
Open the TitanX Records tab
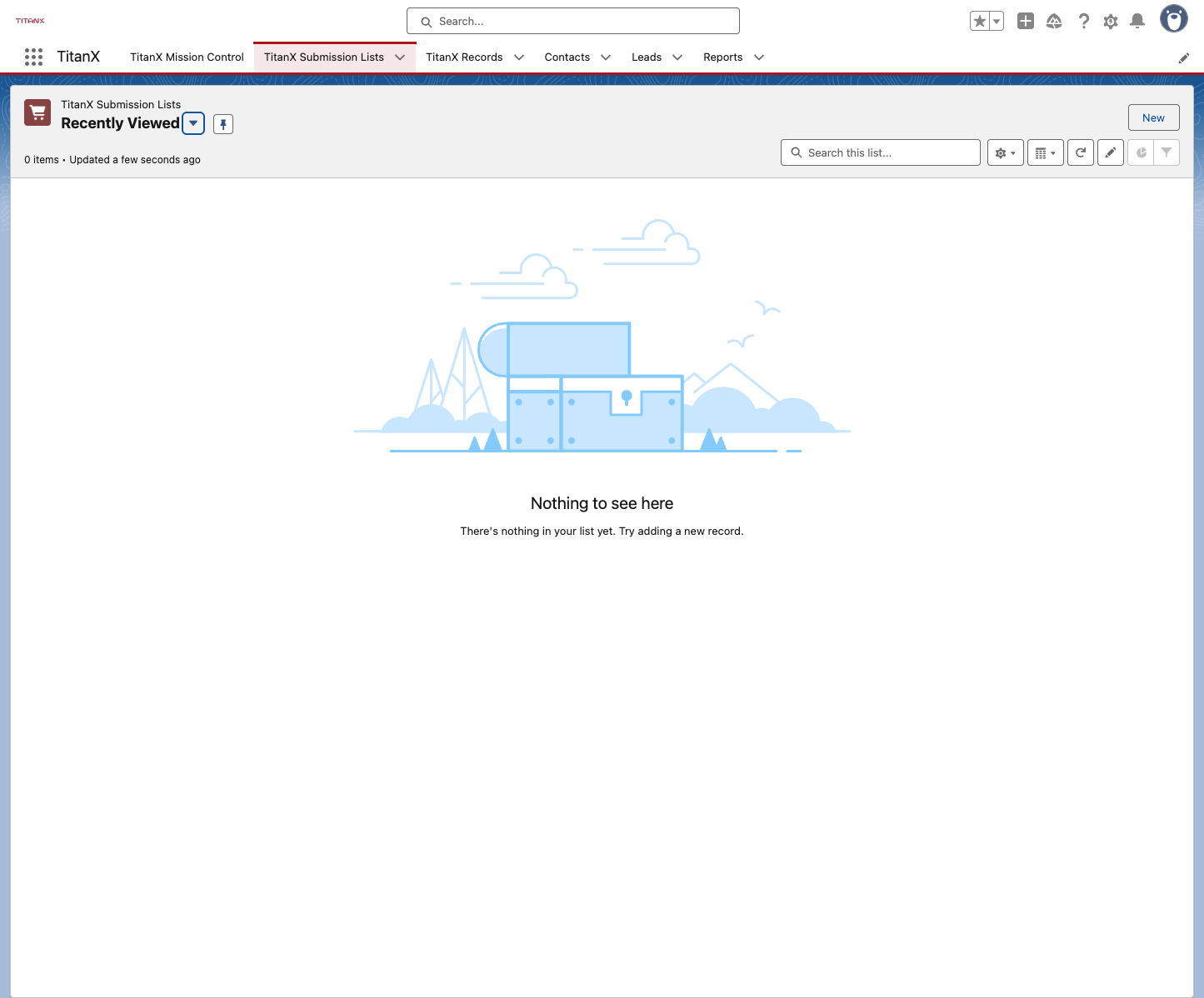(464, 57)
